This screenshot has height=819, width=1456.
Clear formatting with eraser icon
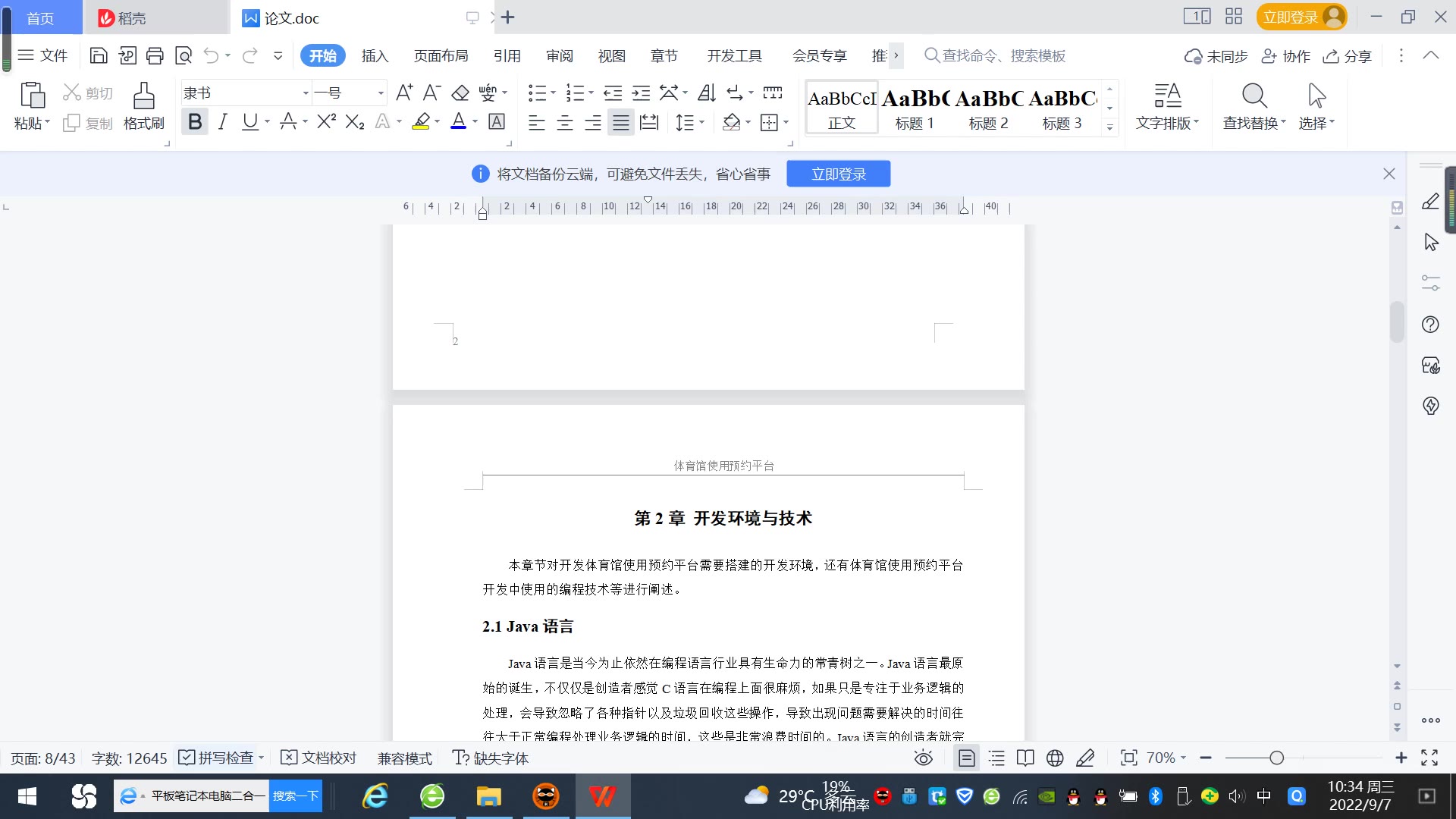[460, 93]
